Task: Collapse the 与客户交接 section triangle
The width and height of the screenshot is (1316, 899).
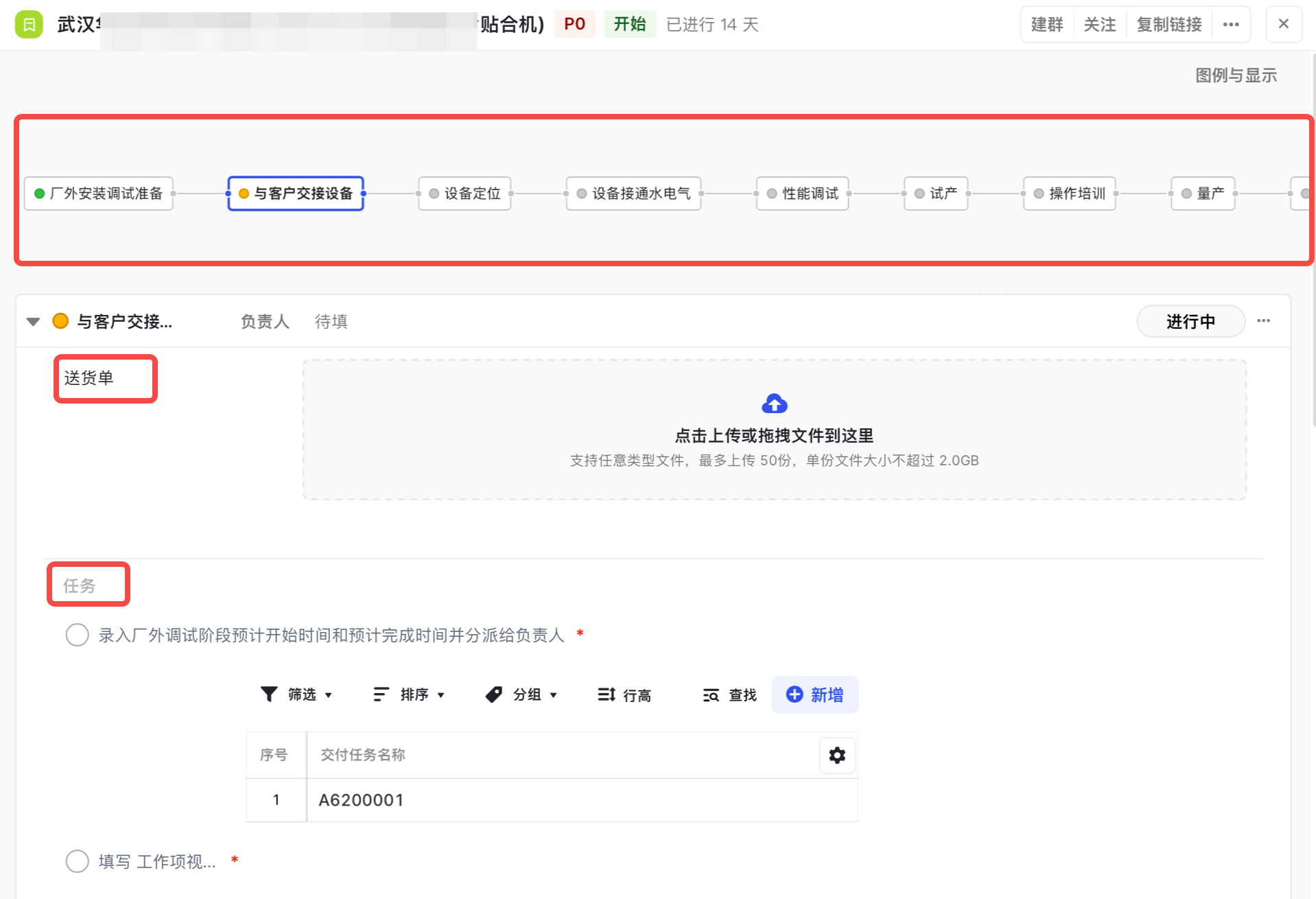Action: tap(33, 322)
